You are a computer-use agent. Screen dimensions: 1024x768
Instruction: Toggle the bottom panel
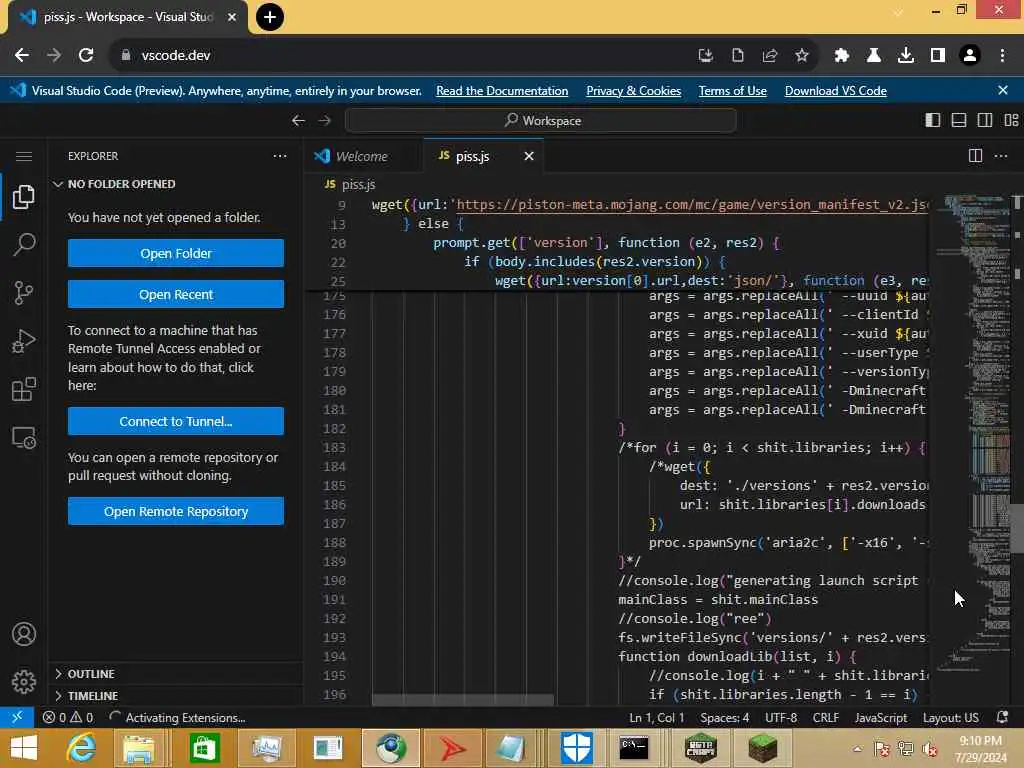tap(959, 120)
